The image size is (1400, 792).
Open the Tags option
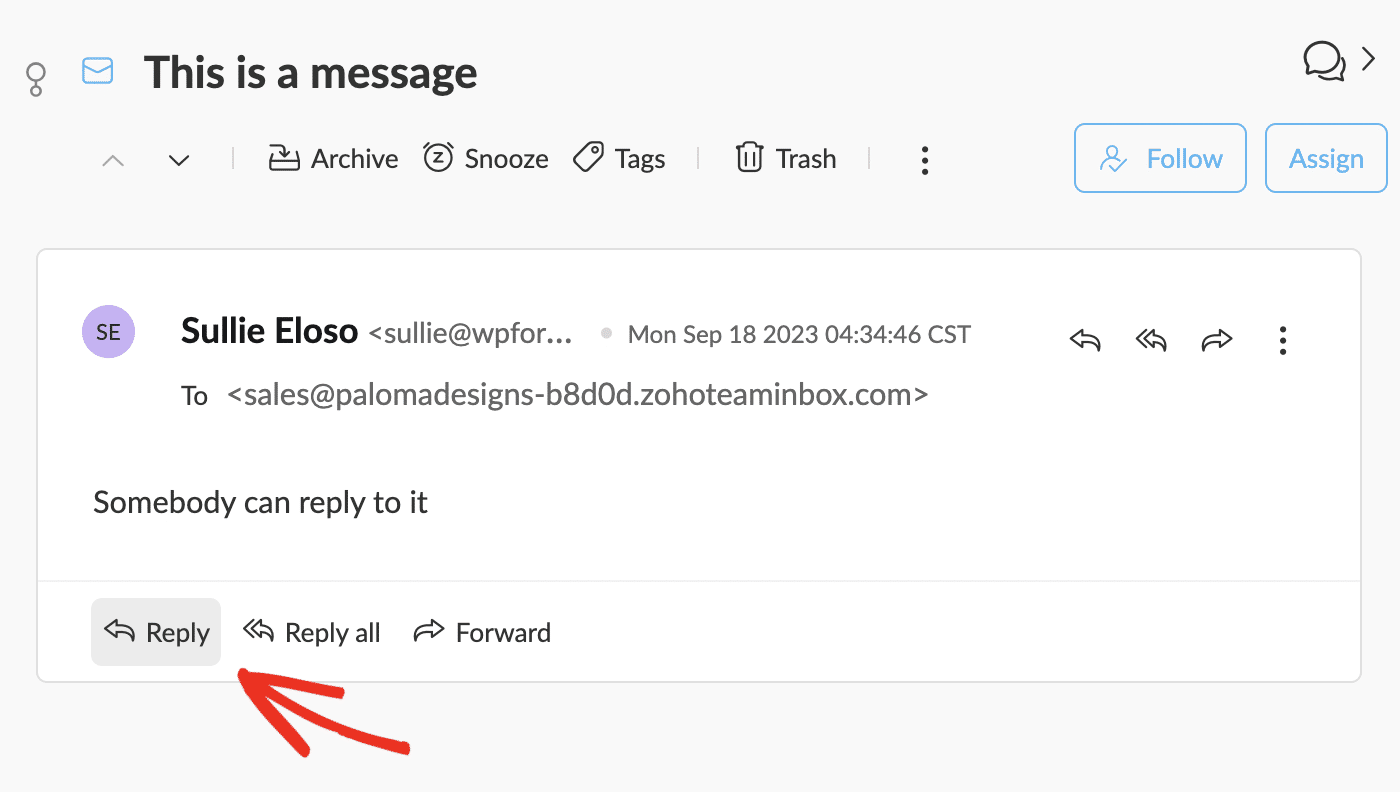tap(618, 158)
